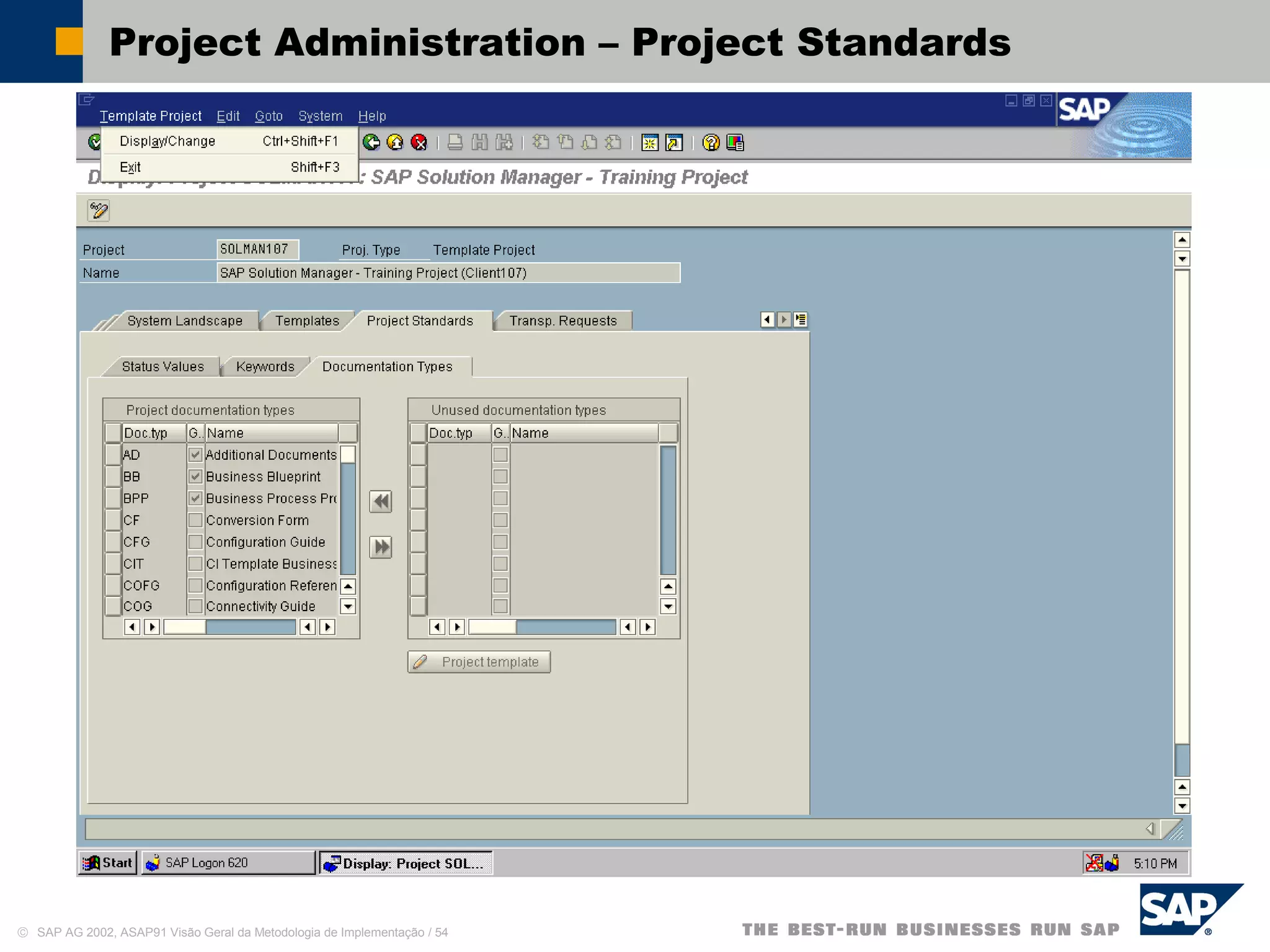Select the row selector beside AD
The width and height of the screenshot is (1270, 952).
tap(113, 455)
